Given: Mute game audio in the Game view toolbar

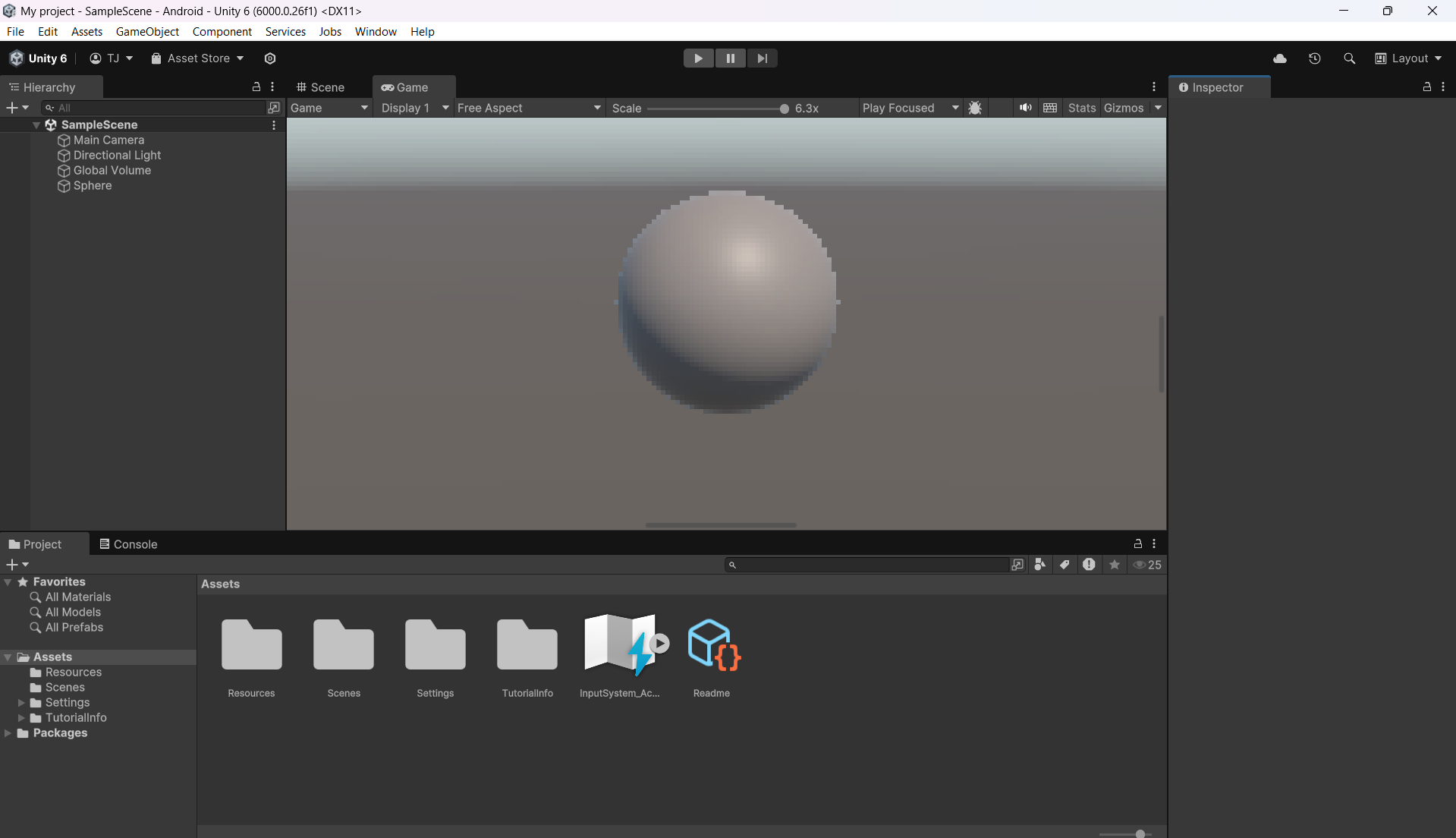Looking at the screenshot, I should tap(1026, 108).
